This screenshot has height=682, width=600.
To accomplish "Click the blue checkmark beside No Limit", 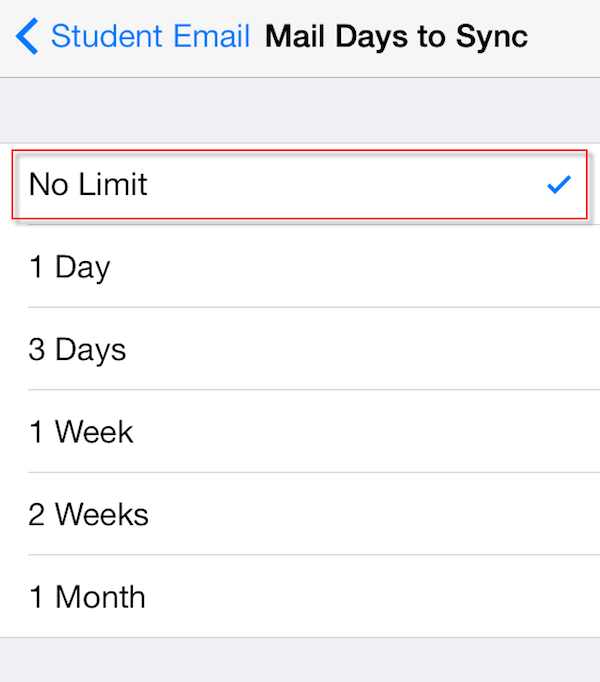I will [559, 184].
